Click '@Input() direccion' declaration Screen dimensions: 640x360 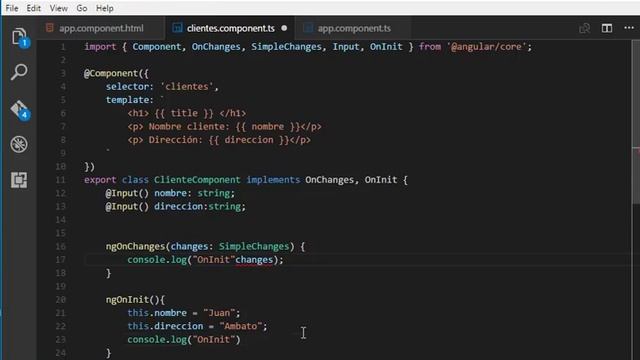(x=154, y=207)
